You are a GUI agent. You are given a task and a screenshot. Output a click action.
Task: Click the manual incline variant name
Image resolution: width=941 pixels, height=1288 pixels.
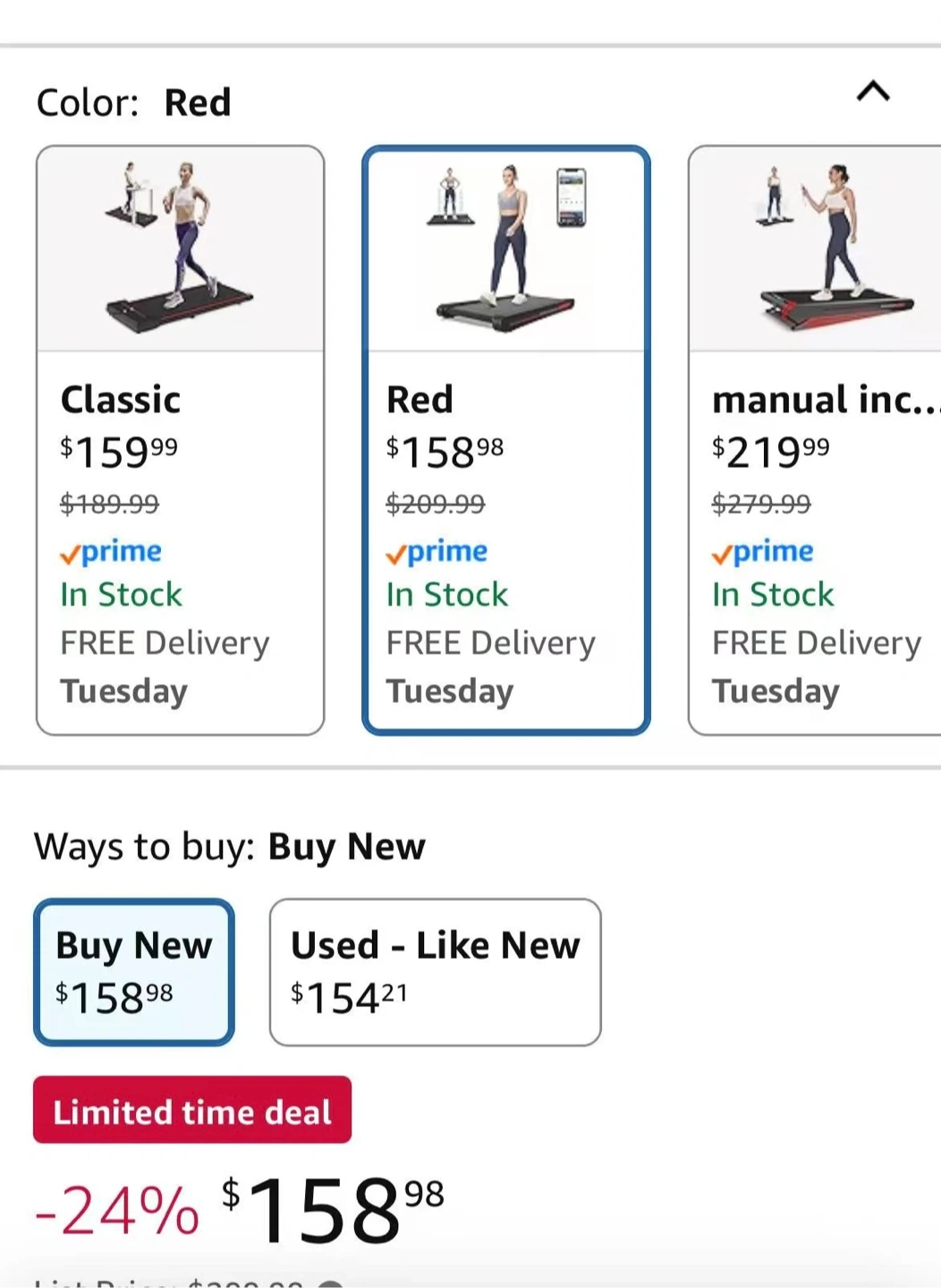[x=823, y=400]
